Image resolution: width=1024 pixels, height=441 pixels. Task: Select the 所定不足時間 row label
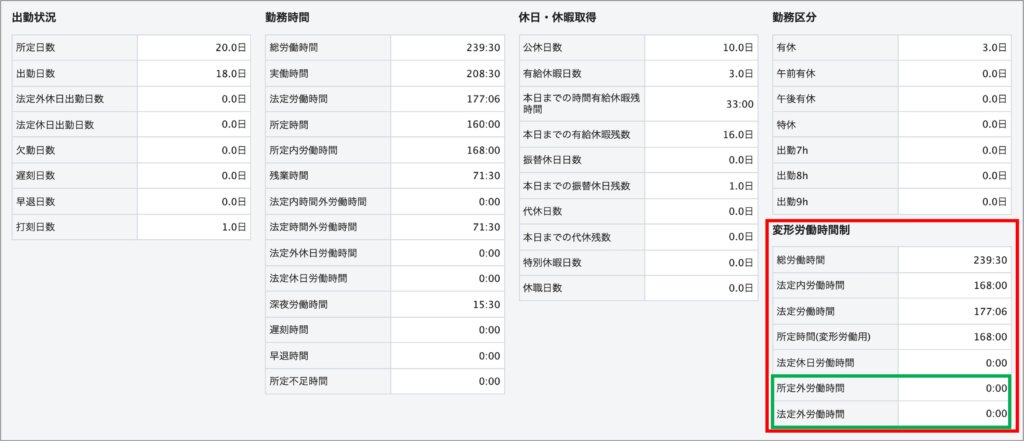(298, 381)
